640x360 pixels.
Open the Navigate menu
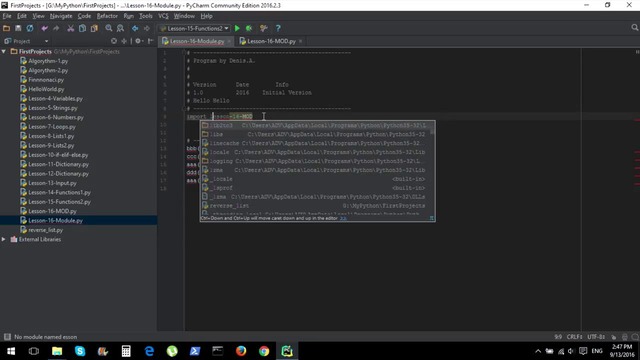(61, 16)
